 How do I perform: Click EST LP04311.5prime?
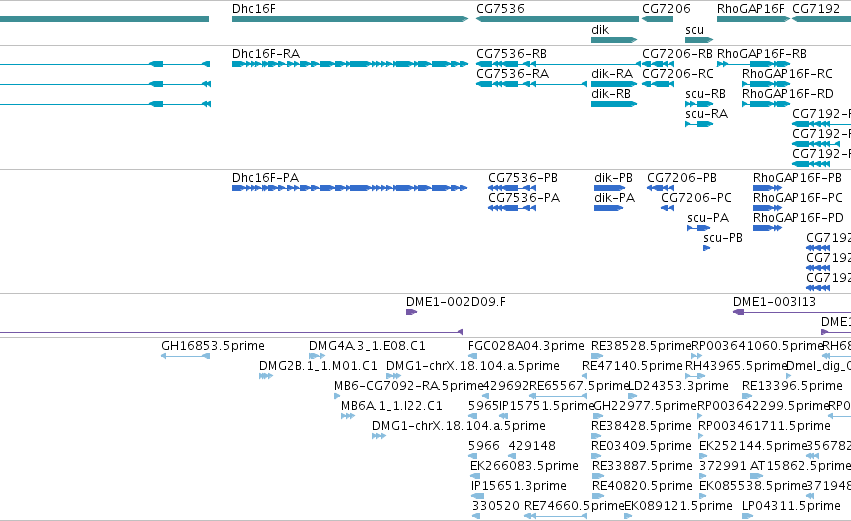click(747, 516)
